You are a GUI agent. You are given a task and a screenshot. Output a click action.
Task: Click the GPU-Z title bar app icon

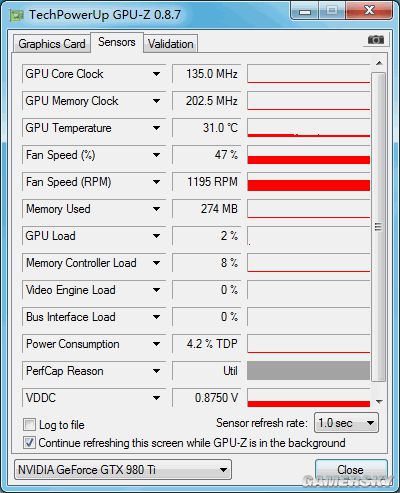17,15
